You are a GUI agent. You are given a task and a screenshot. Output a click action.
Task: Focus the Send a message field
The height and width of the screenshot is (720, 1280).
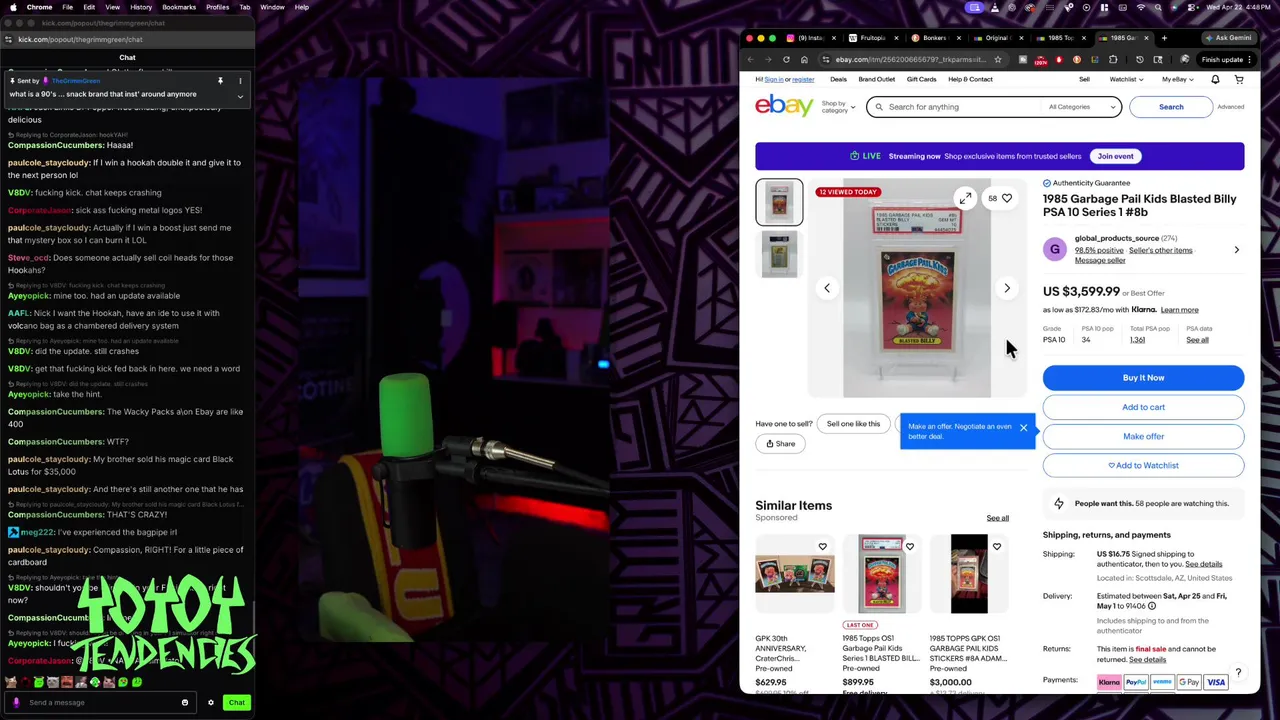pyautogui.click(x=100, y=702)
